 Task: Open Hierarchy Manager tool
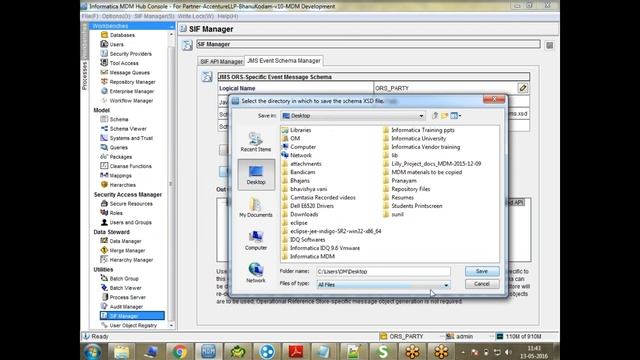[x=131, y=260]
